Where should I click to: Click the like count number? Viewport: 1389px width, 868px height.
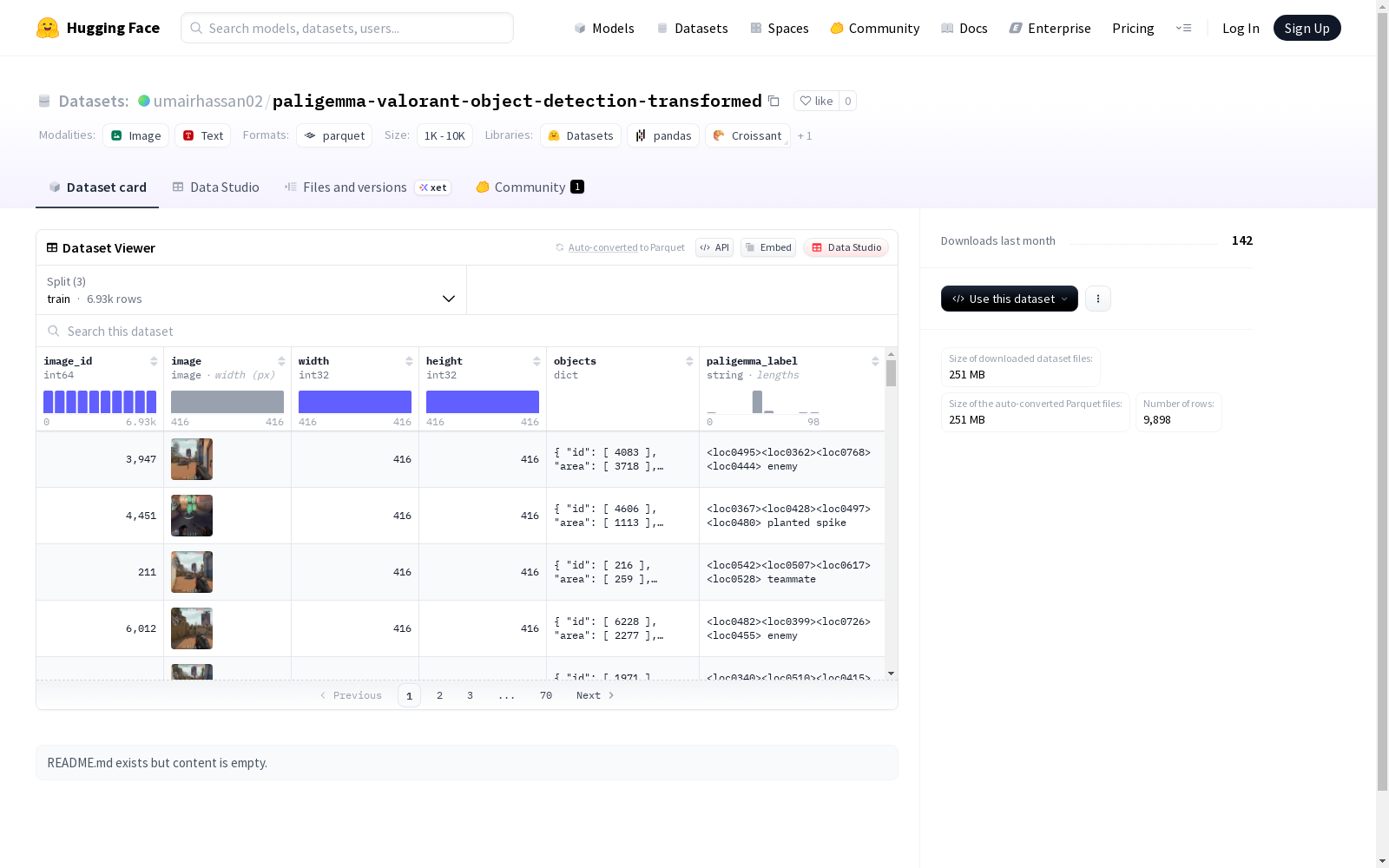tap(848, 101)
